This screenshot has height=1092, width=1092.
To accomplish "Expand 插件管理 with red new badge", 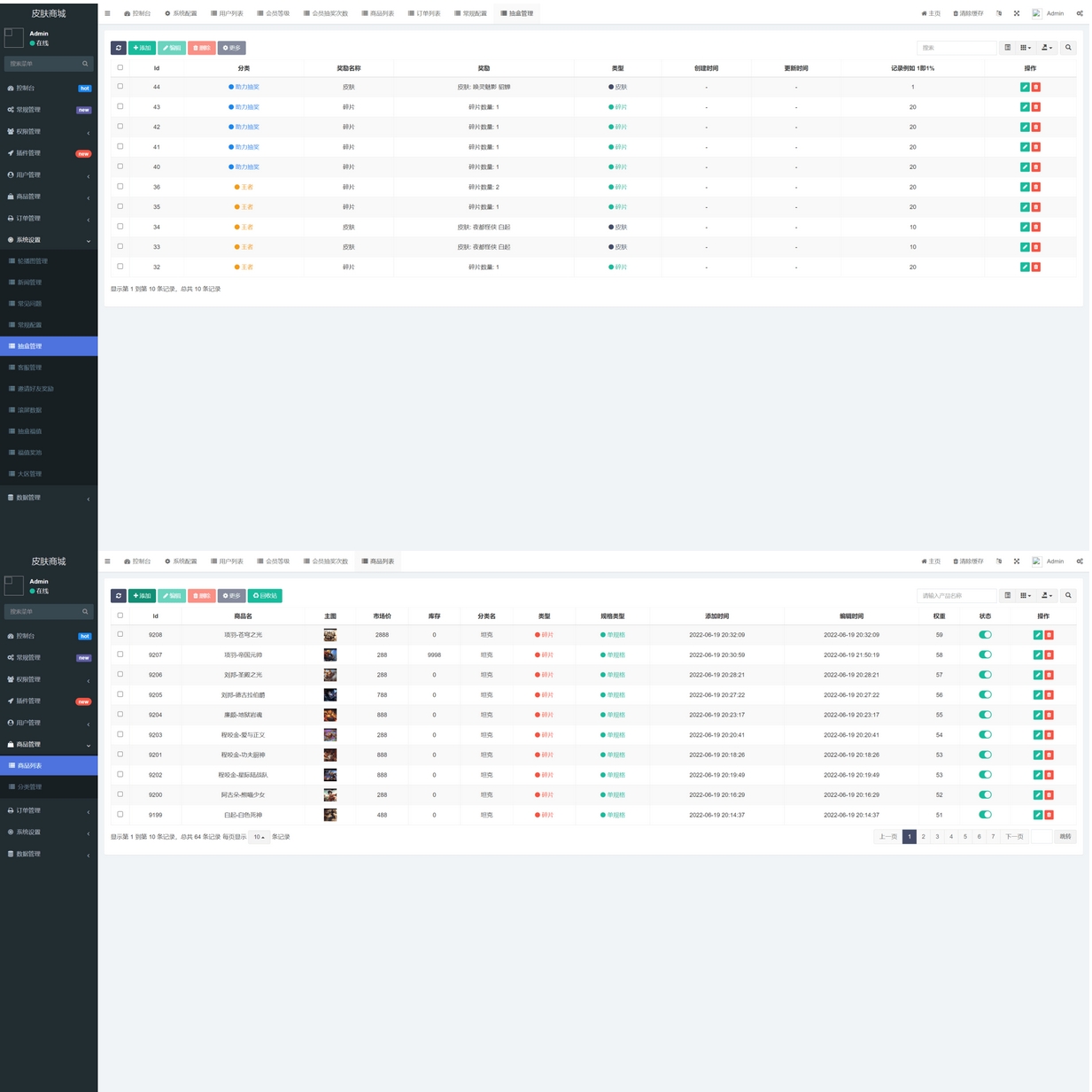I will tap(49, 153).
